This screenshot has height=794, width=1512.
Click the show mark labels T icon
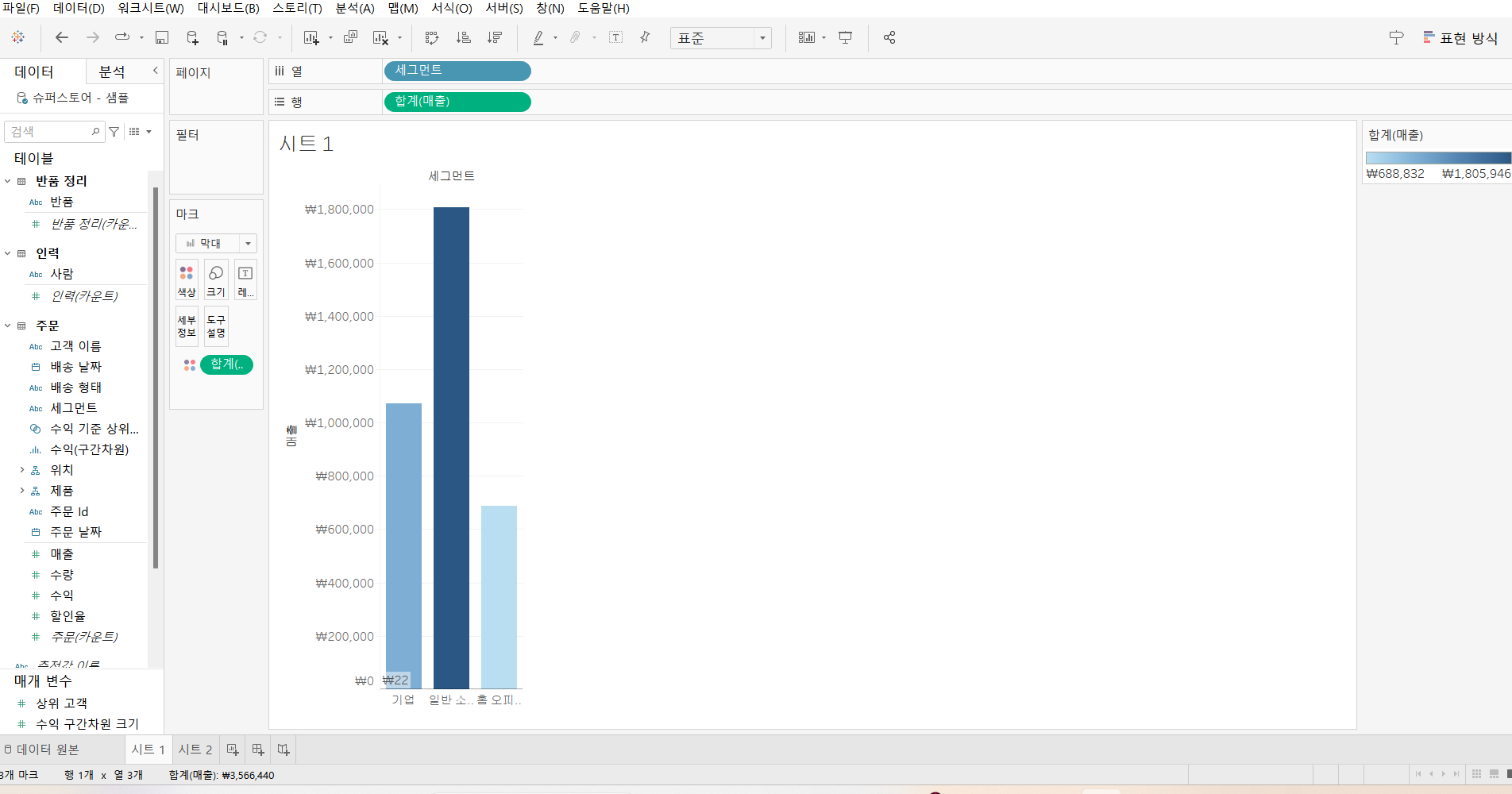click(x=615, y=37)
